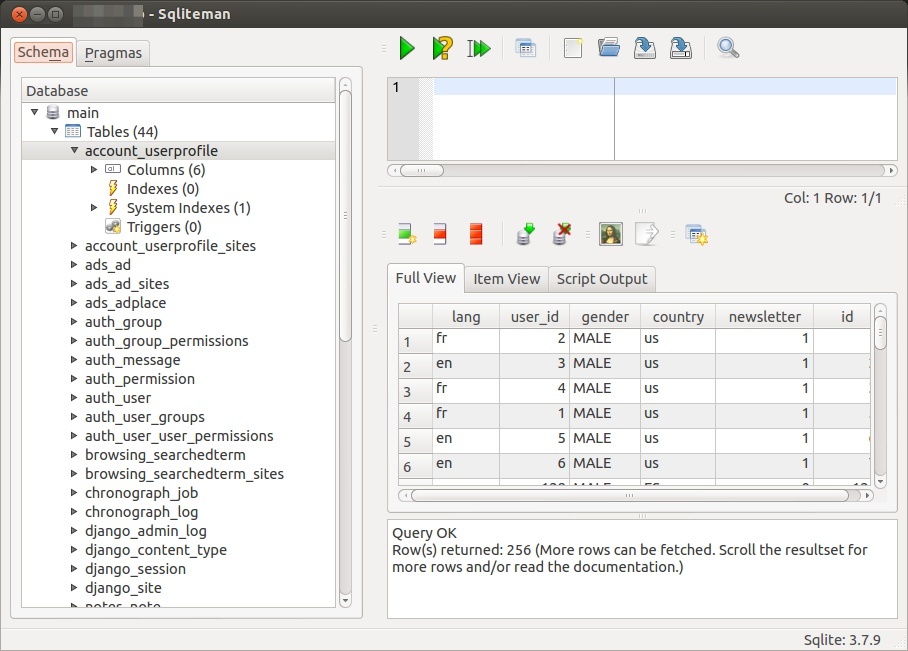This screenshot has height=651, width=908.
Task: Click the 'fr' cell in row 1
Action: click(466, 341)
